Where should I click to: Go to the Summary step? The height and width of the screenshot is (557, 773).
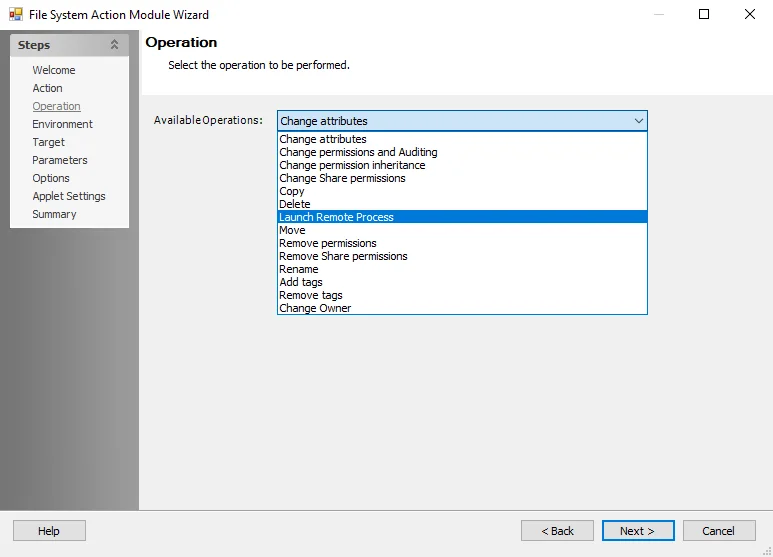pos(54,214)
